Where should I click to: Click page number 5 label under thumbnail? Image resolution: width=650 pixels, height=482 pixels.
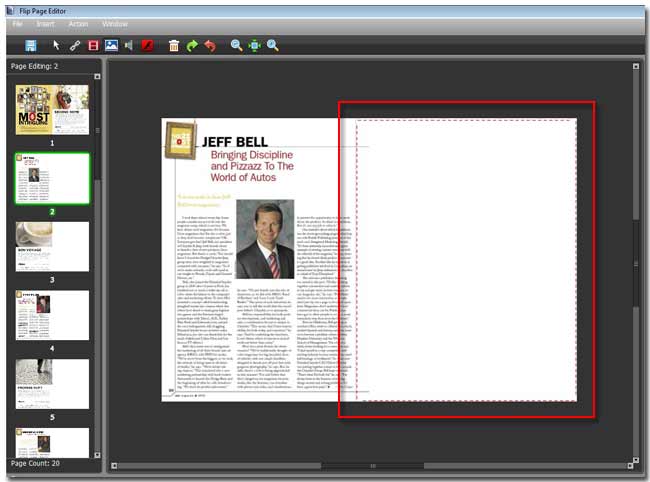click(52, 417)
